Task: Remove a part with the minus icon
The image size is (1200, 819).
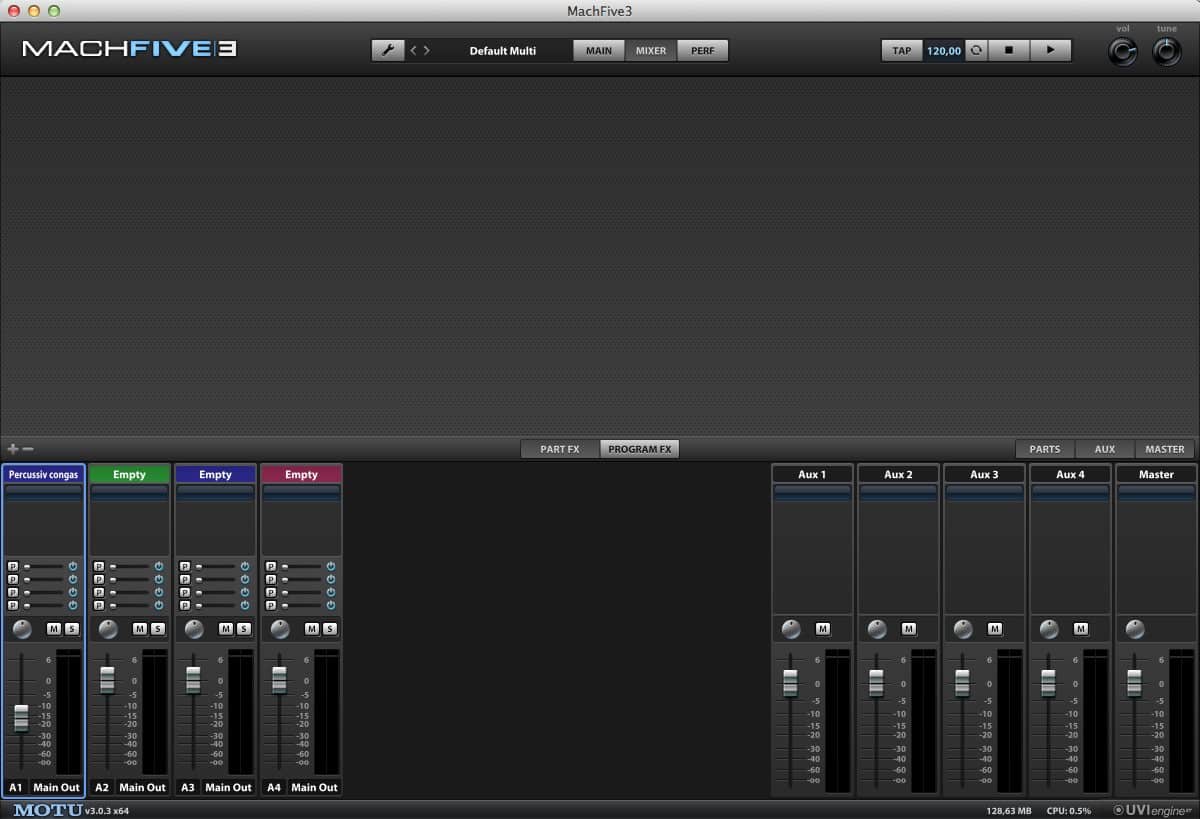Action: [28, 449]
